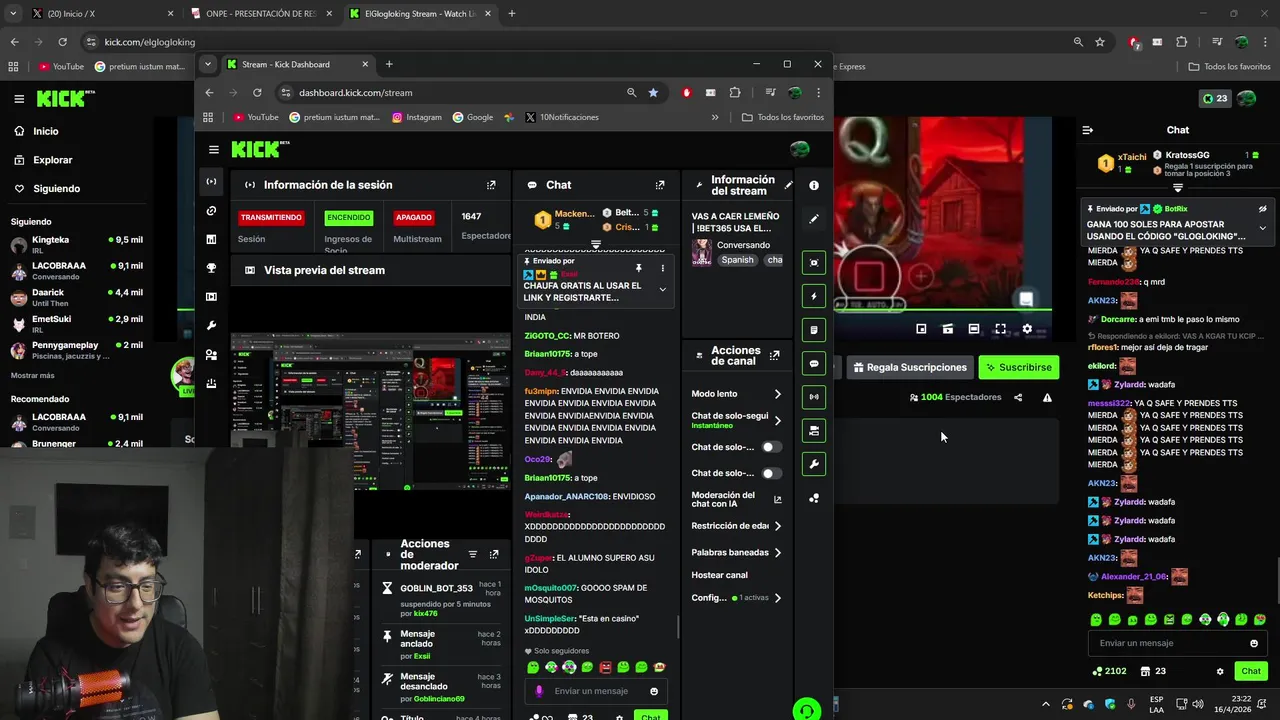Click the info circle icon in dashboard right toolbar
The height and width of the screenshot is (720, 1280).
(x=814, y=185)
